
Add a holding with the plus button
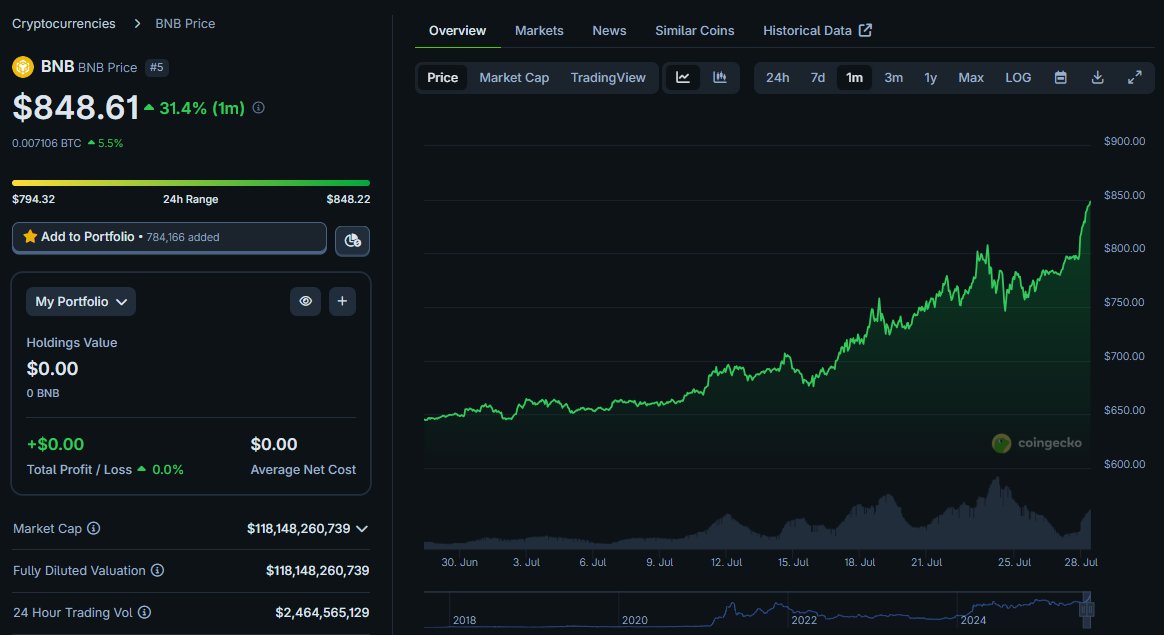342,301
